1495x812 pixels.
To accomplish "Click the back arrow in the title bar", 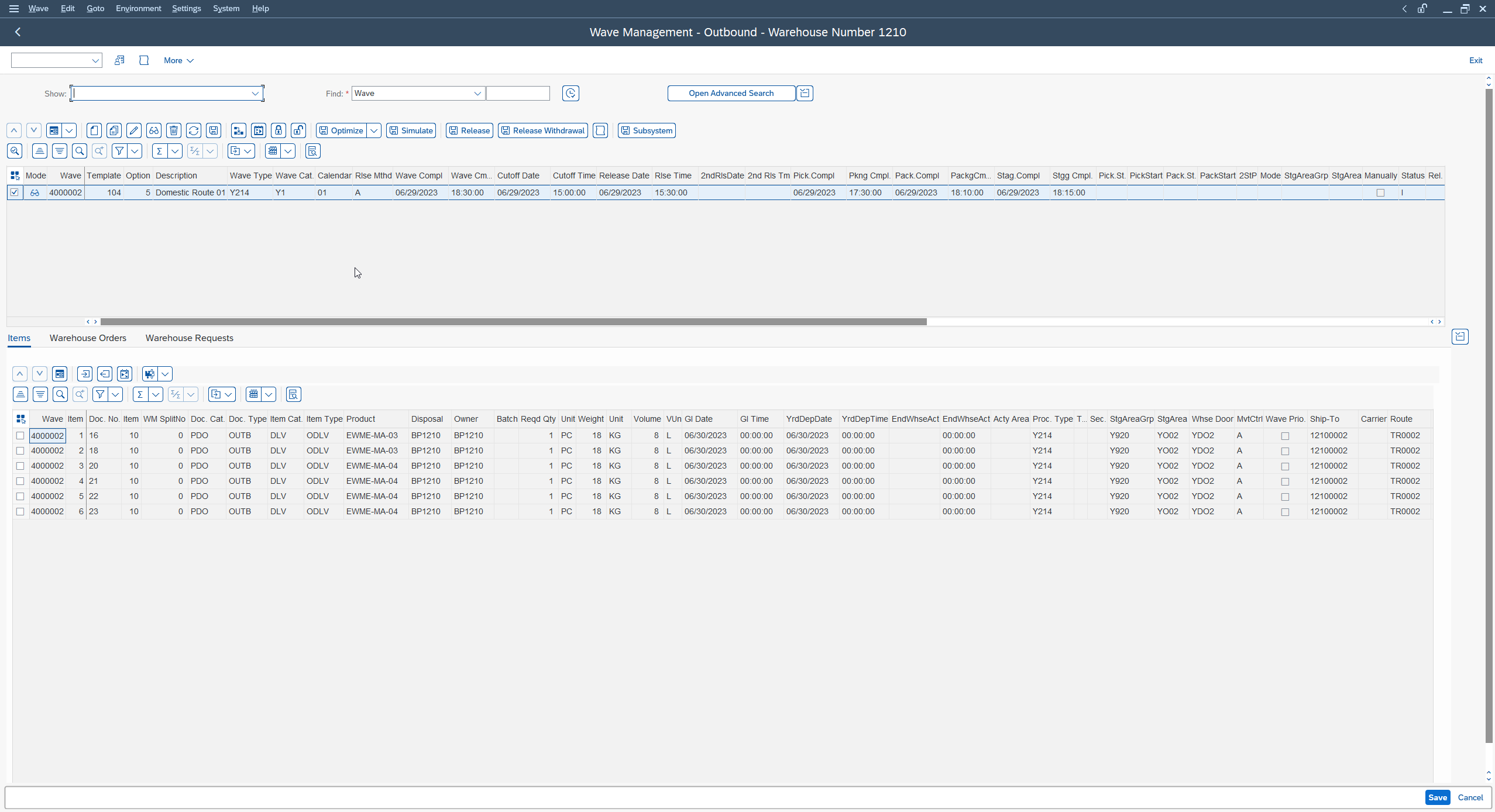I will point(18,32).
